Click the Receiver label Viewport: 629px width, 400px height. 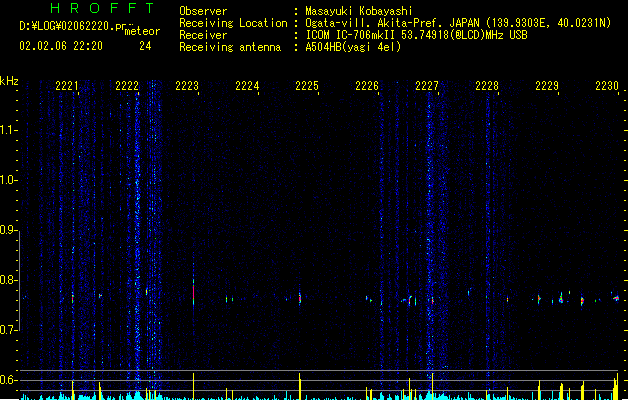pyautogui.click(x=203, y=35)
